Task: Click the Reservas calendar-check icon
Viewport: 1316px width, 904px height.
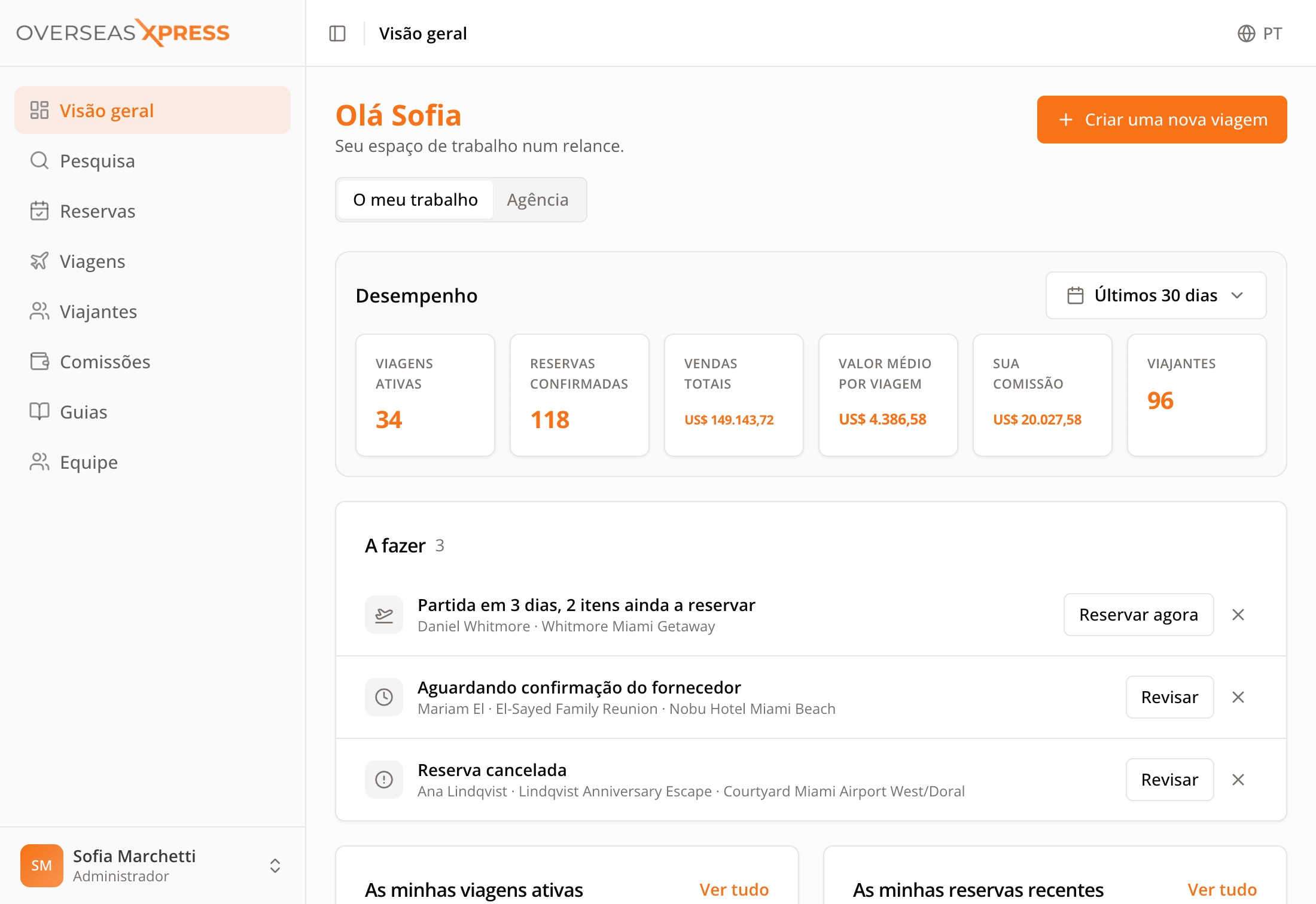Action: click(39, 210)
